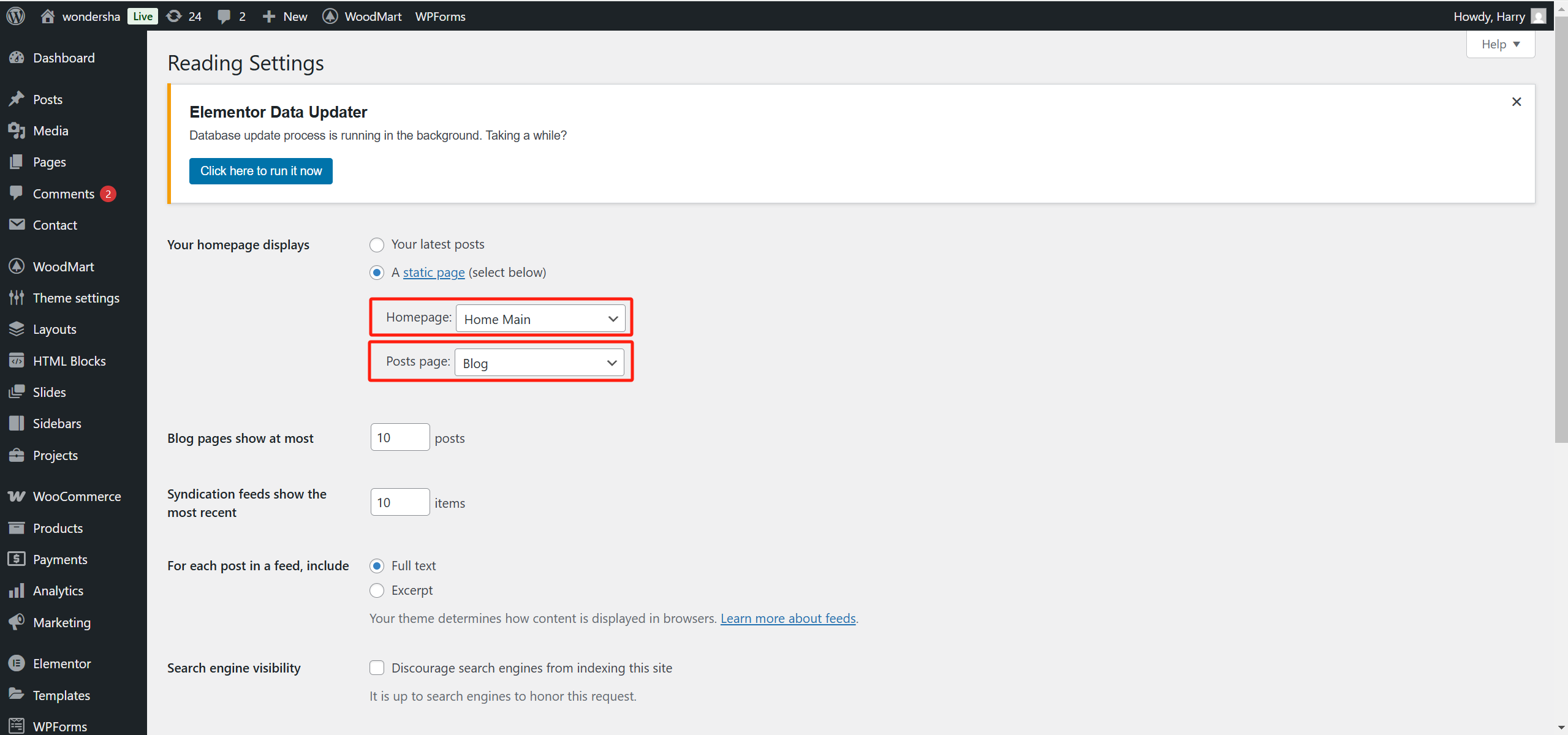This screenshot has height=735, width=1568.
Task: Click the WordPress logo icon in admin bar
Action: click(16, 16)
